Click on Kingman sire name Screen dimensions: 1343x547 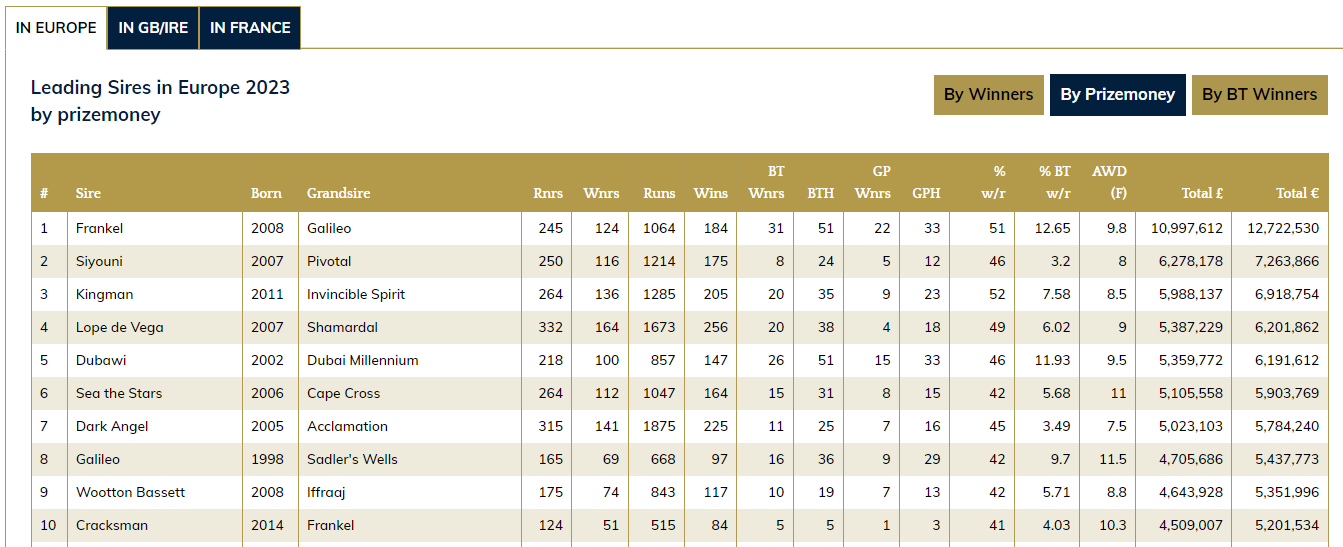(104, 294)
